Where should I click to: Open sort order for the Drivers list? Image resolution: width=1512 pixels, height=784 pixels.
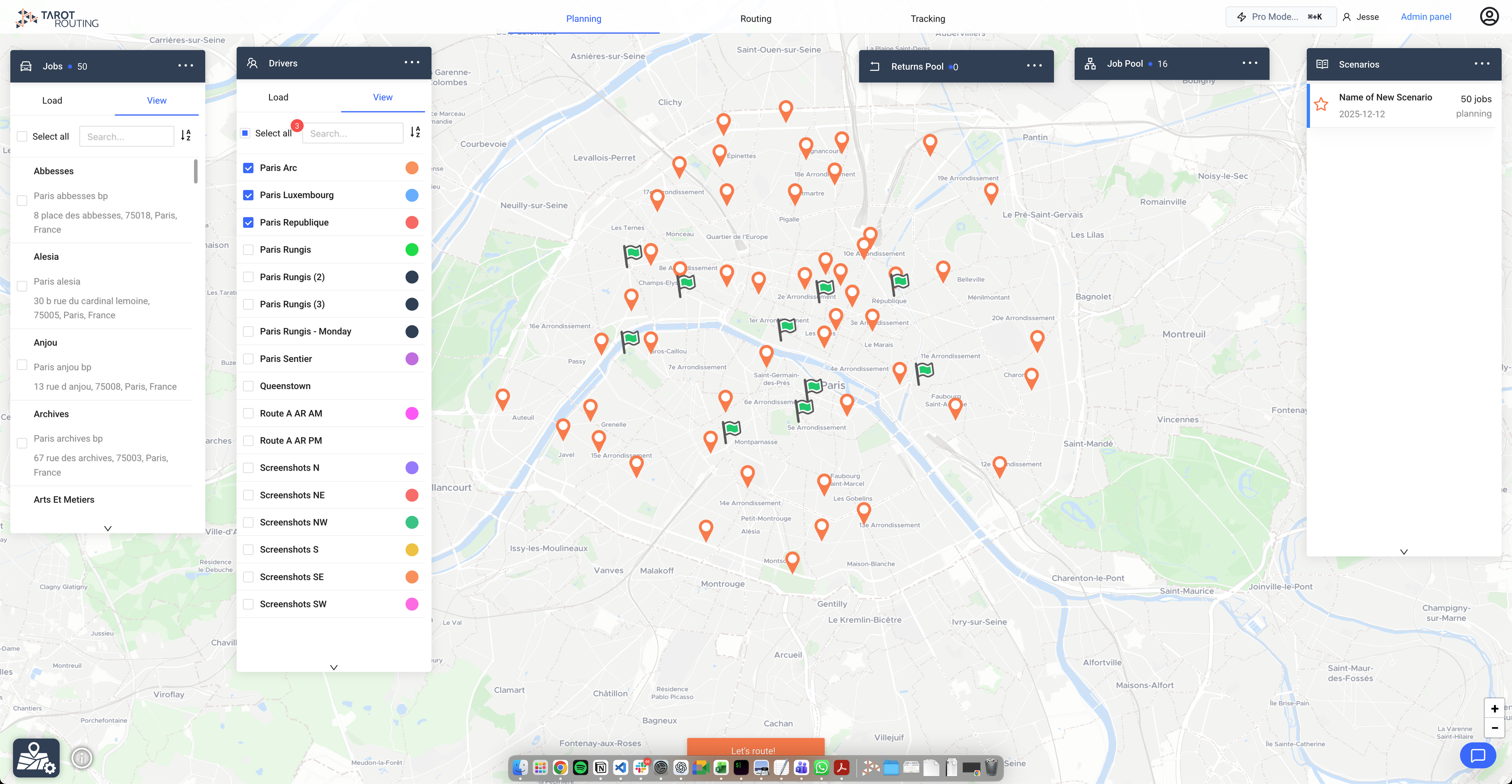tap(416, 133)
